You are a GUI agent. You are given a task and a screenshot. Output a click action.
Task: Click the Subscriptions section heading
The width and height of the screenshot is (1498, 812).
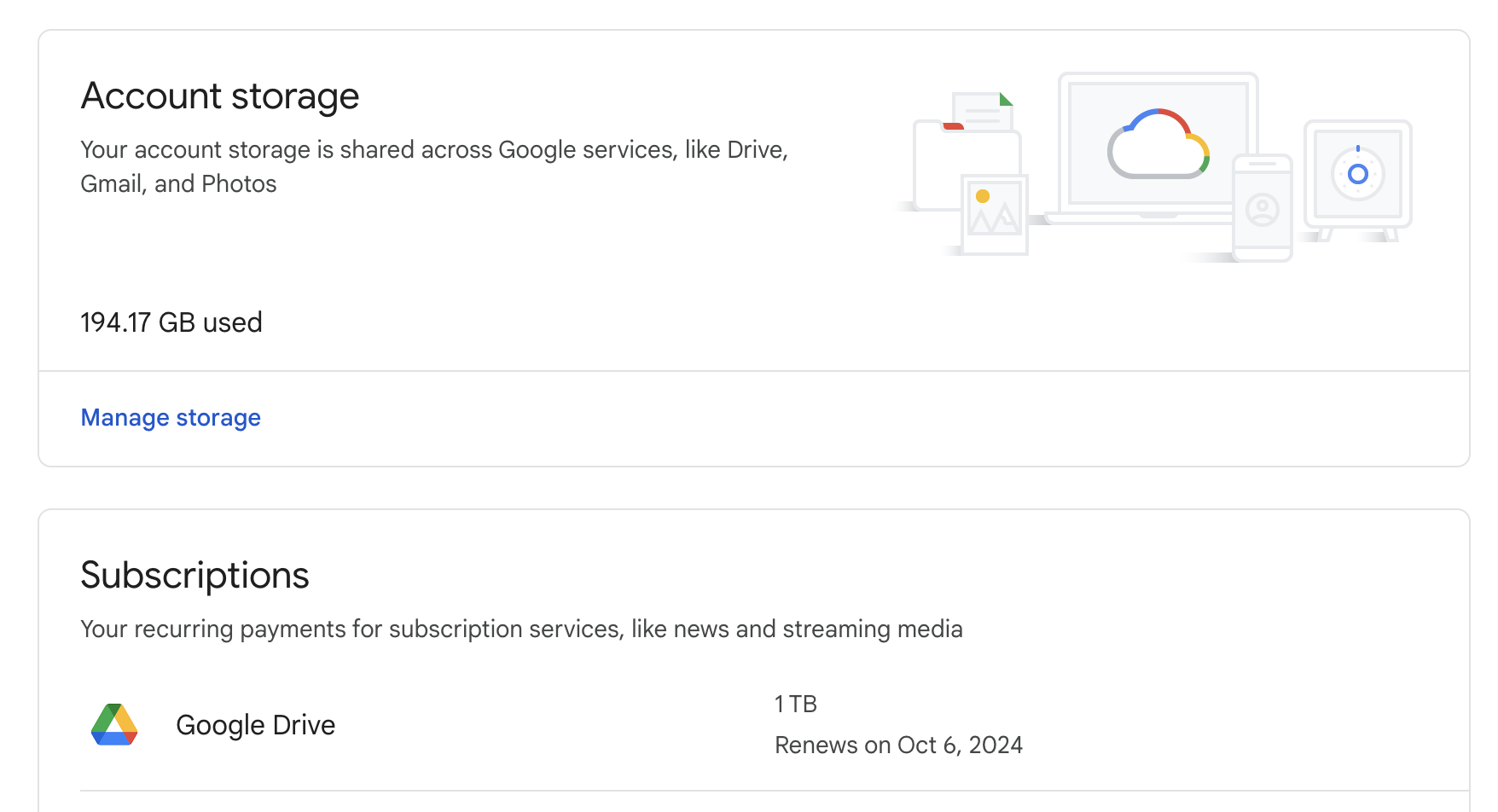(195, 575)
